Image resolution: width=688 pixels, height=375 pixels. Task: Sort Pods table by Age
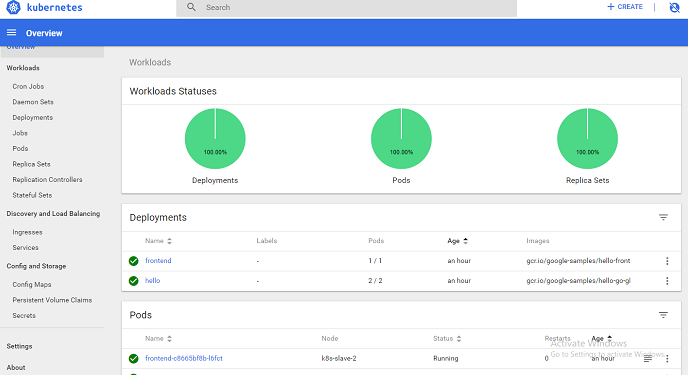(602, 338)
